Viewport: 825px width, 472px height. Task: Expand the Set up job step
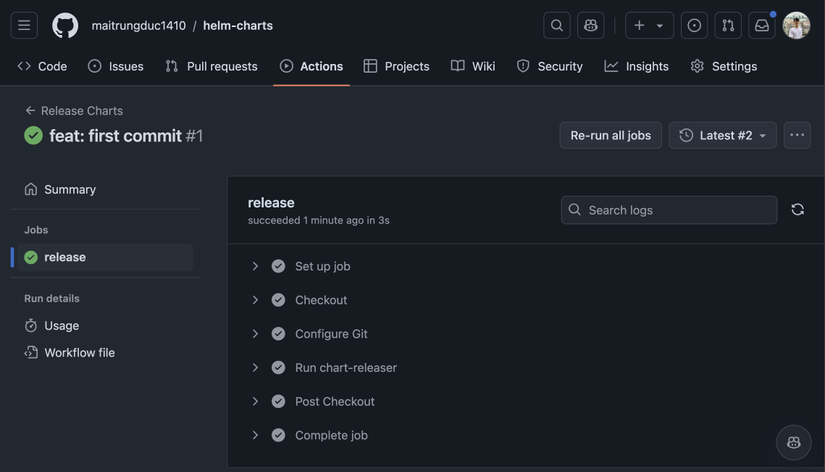(255, 266)
